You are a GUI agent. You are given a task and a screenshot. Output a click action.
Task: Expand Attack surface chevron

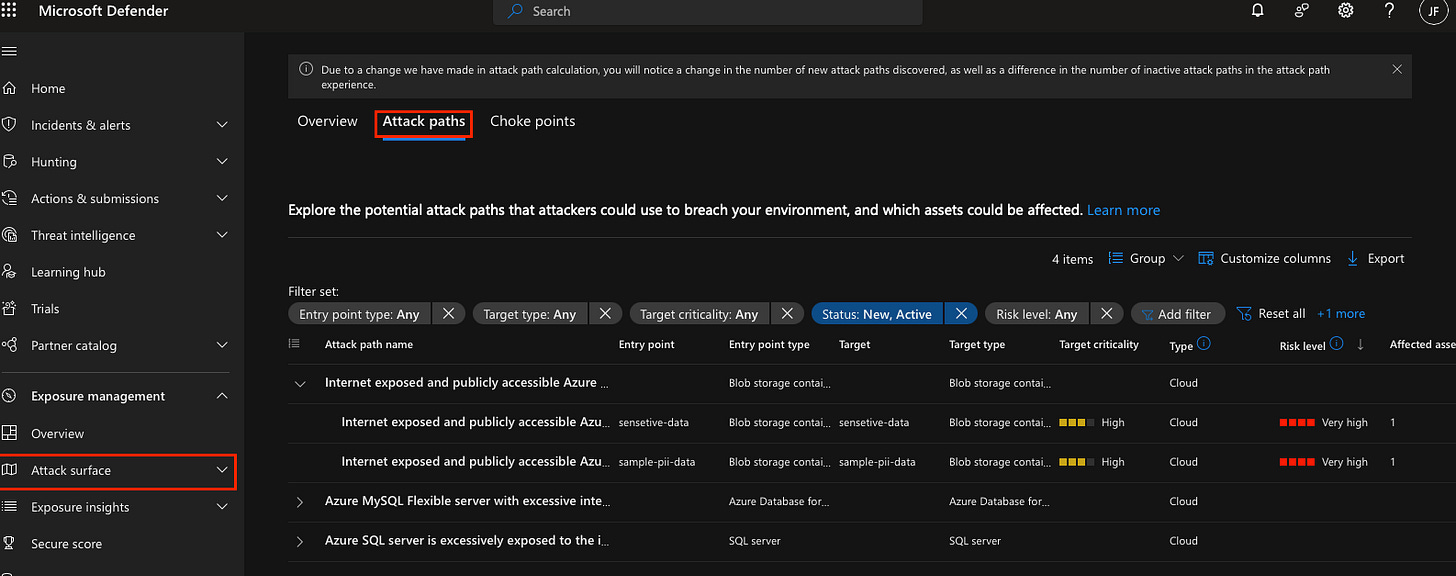point(222,470)
